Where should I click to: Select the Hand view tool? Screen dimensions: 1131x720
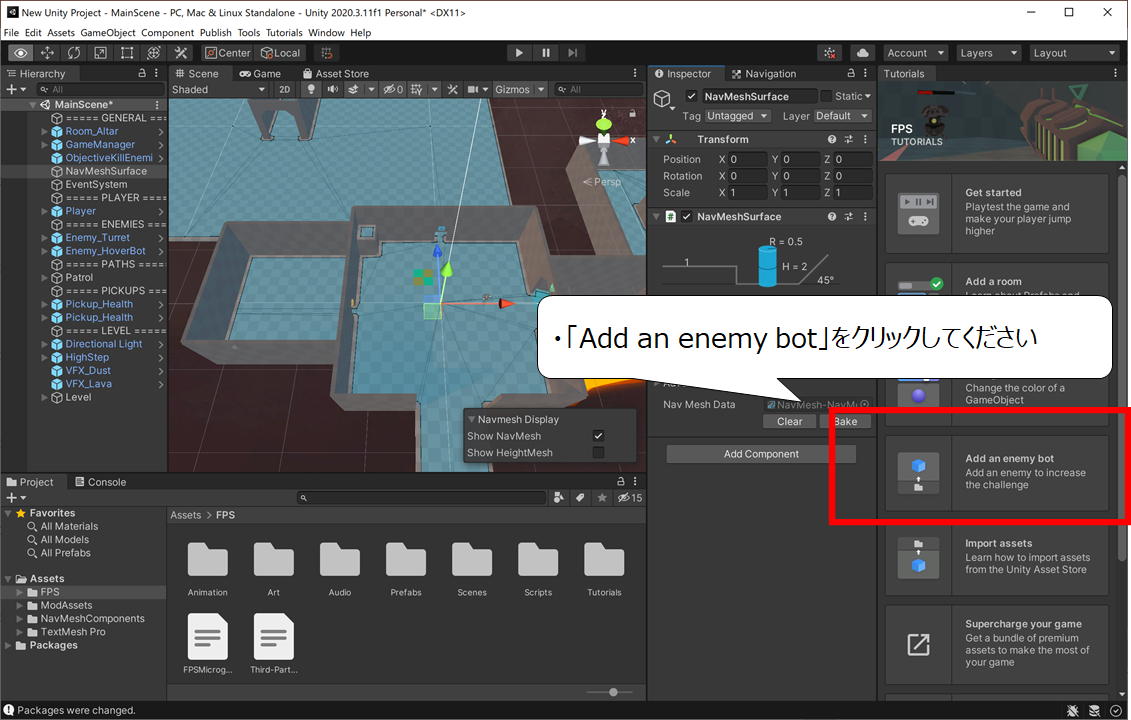coord(20,53)
